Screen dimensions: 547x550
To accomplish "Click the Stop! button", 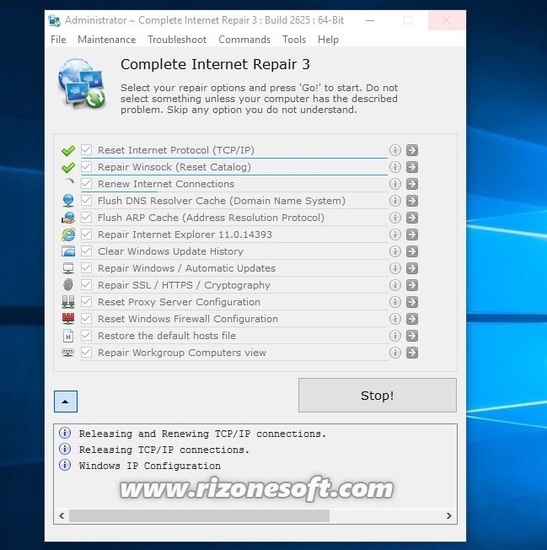I will click(x=377, y=395).
